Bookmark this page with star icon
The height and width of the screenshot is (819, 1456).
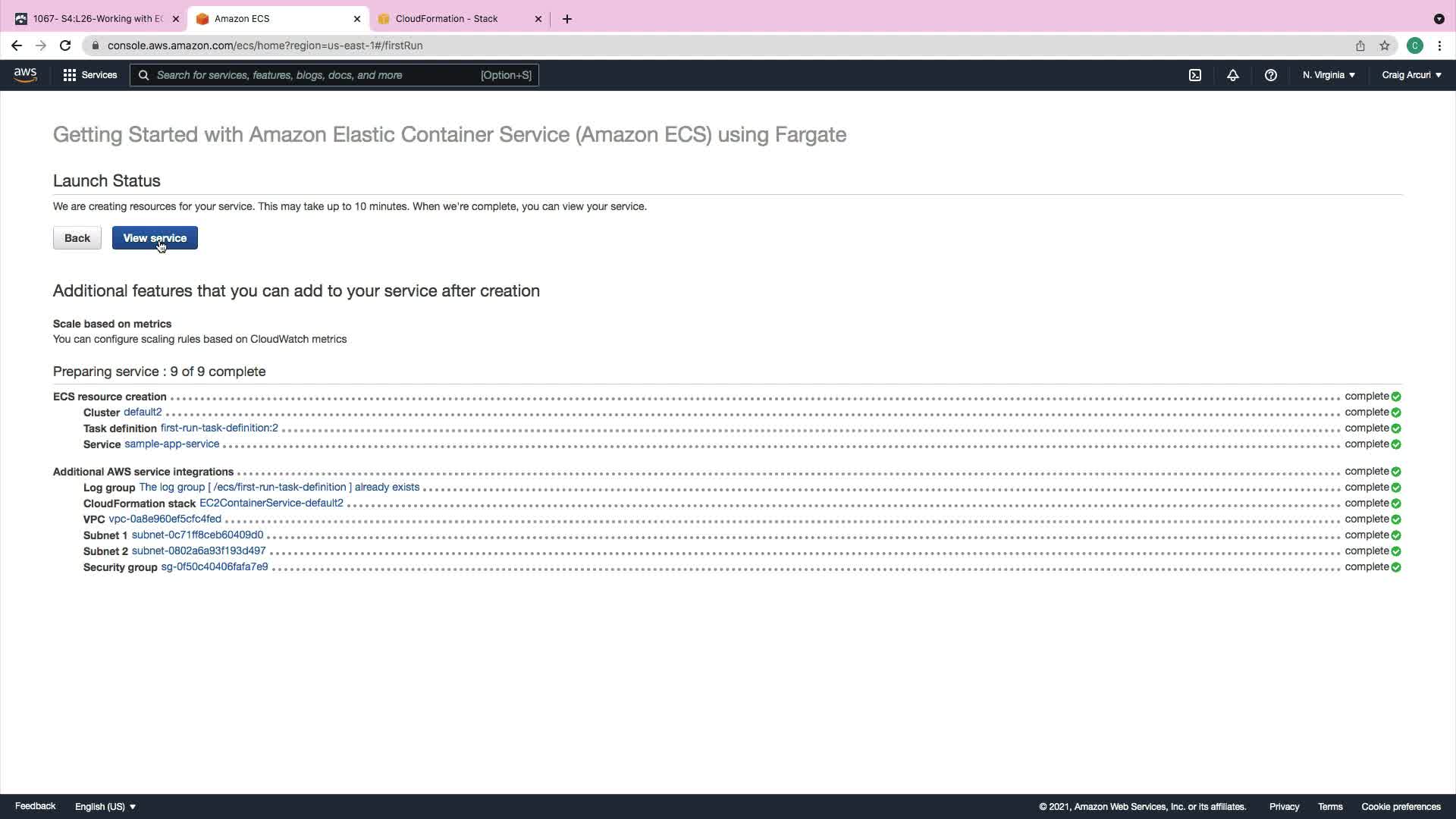click(1384, 45)
